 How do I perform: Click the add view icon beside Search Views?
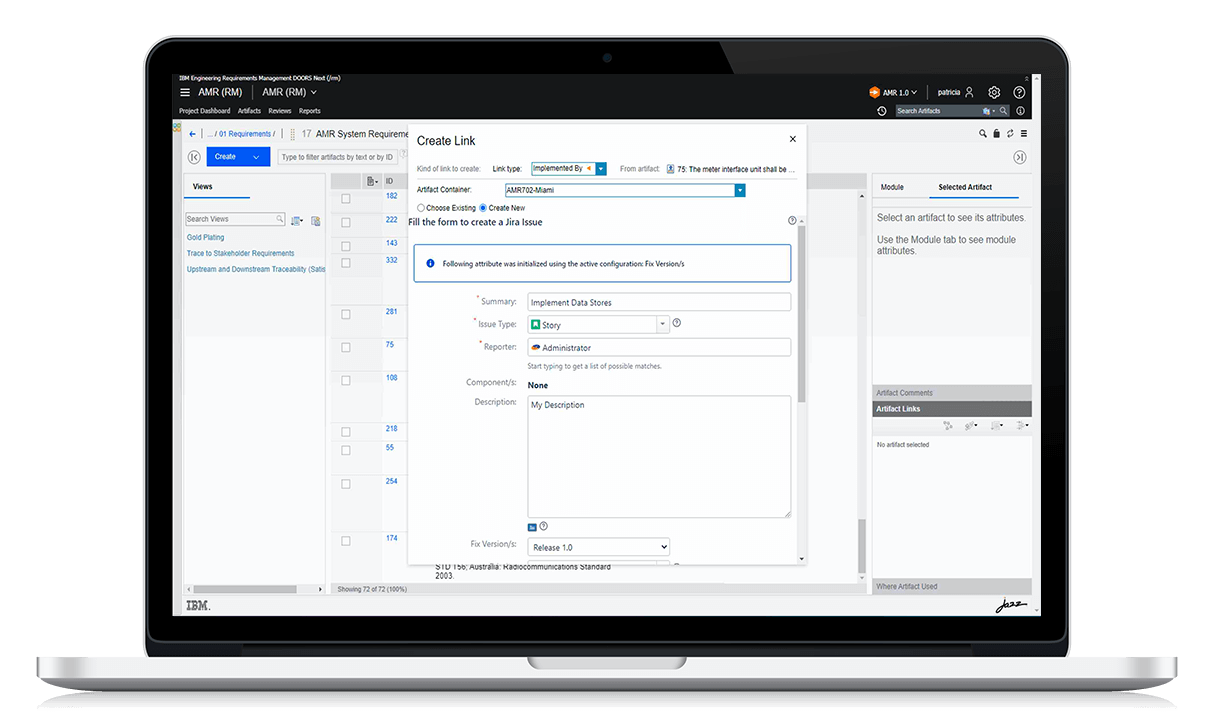(x=315, y=220)
